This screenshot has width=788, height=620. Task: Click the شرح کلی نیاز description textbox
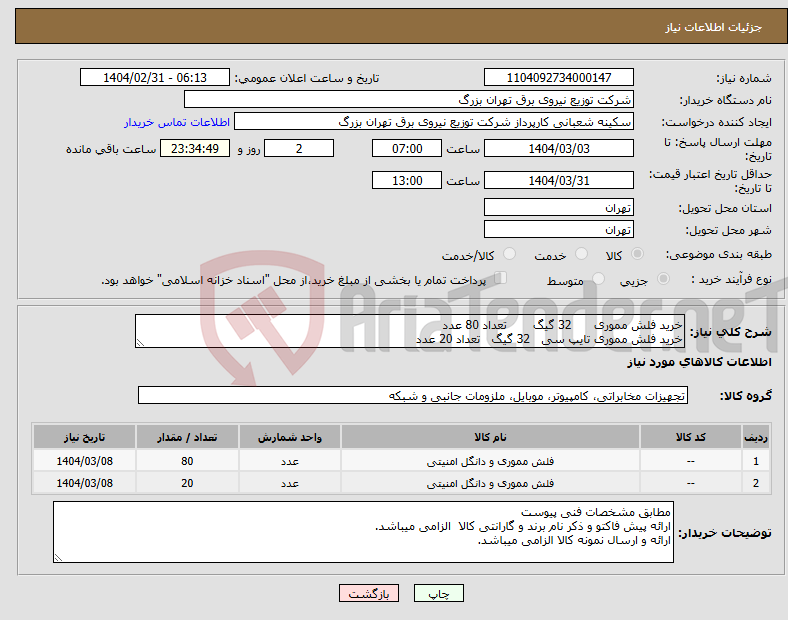tap(410, 331)
